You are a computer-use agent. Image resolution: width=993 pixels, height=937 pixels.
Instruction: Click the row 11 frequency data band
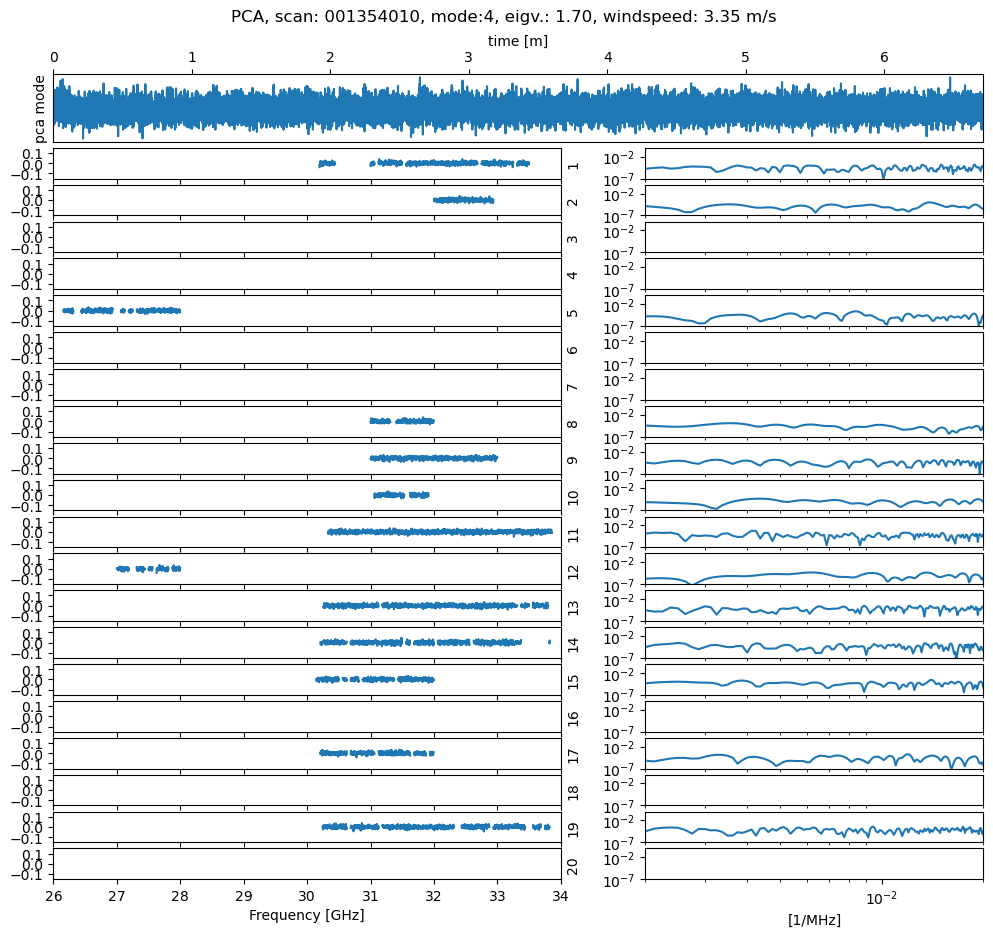pos(440,532)
